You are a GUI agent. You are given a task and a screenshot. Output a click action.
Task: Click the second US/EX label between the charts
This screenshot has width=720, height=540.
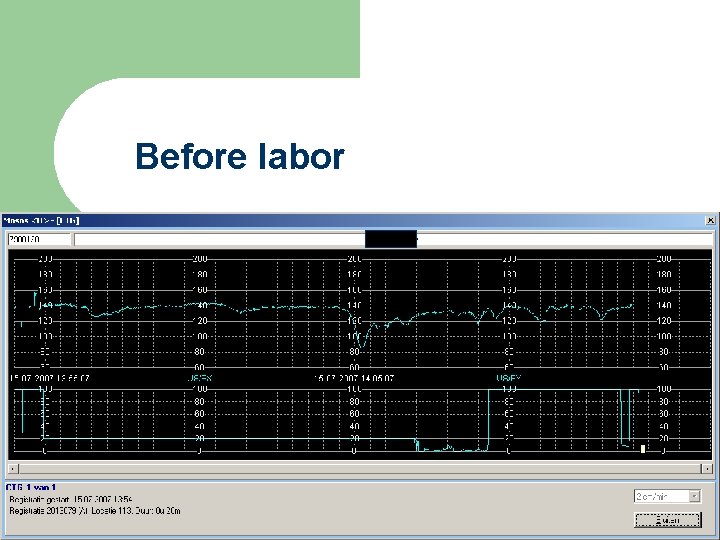pos(508,378)
